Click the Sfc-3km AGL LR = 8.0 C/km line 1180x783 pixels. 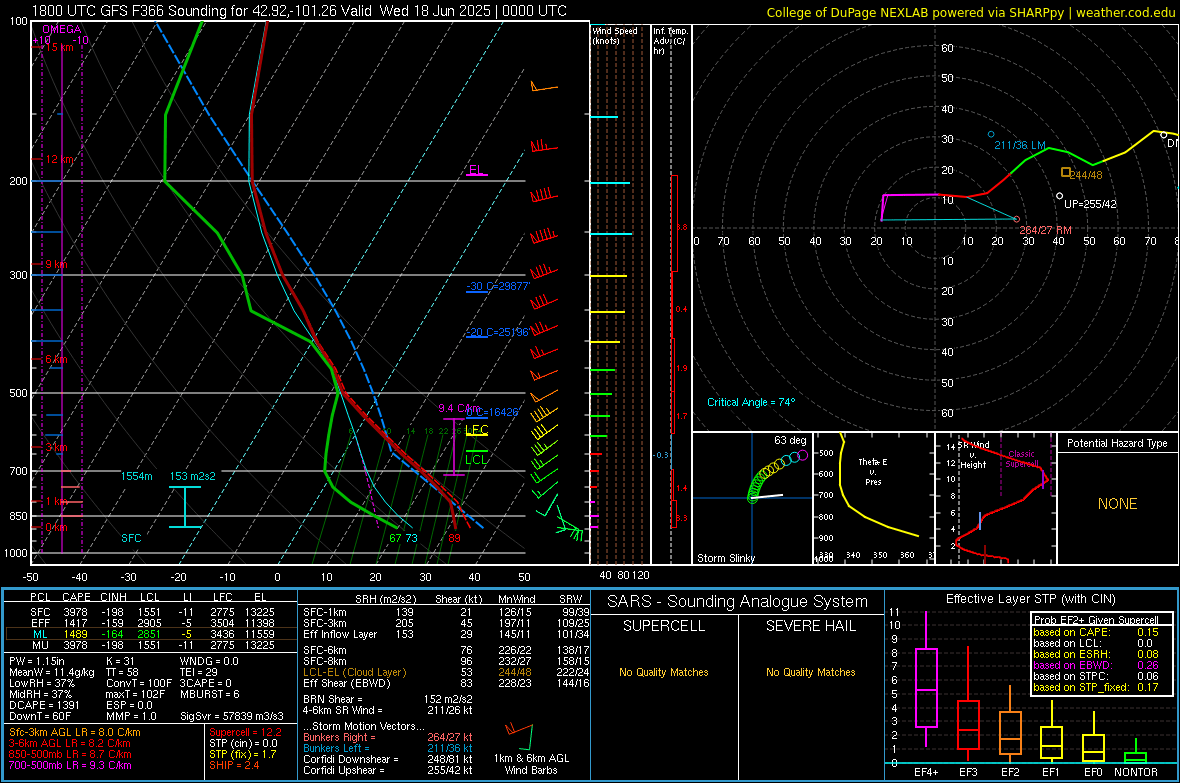[75, 732]
